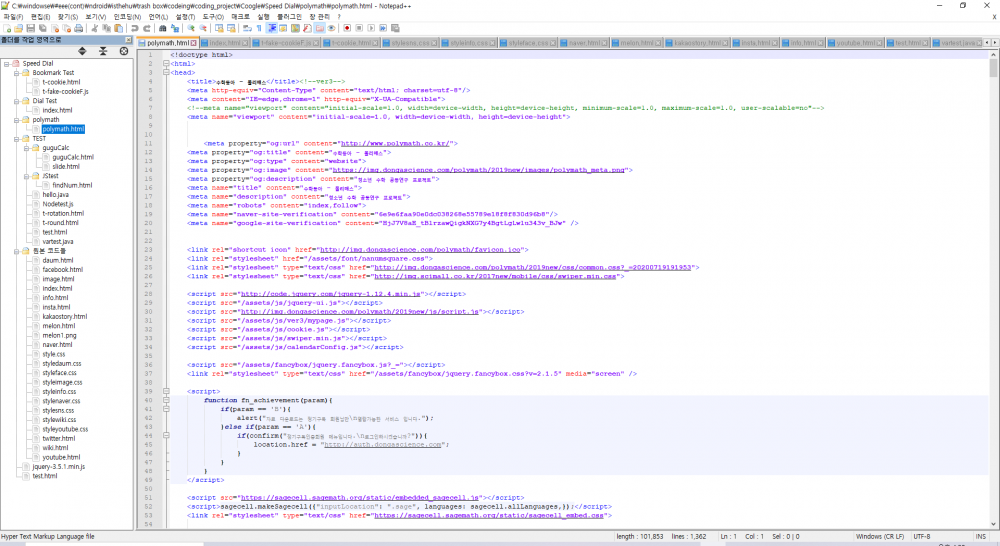The height and width of the screenshot is (546, 1000).
Task: Click Locate current file target icon
Action: click(x=124, y=51)
